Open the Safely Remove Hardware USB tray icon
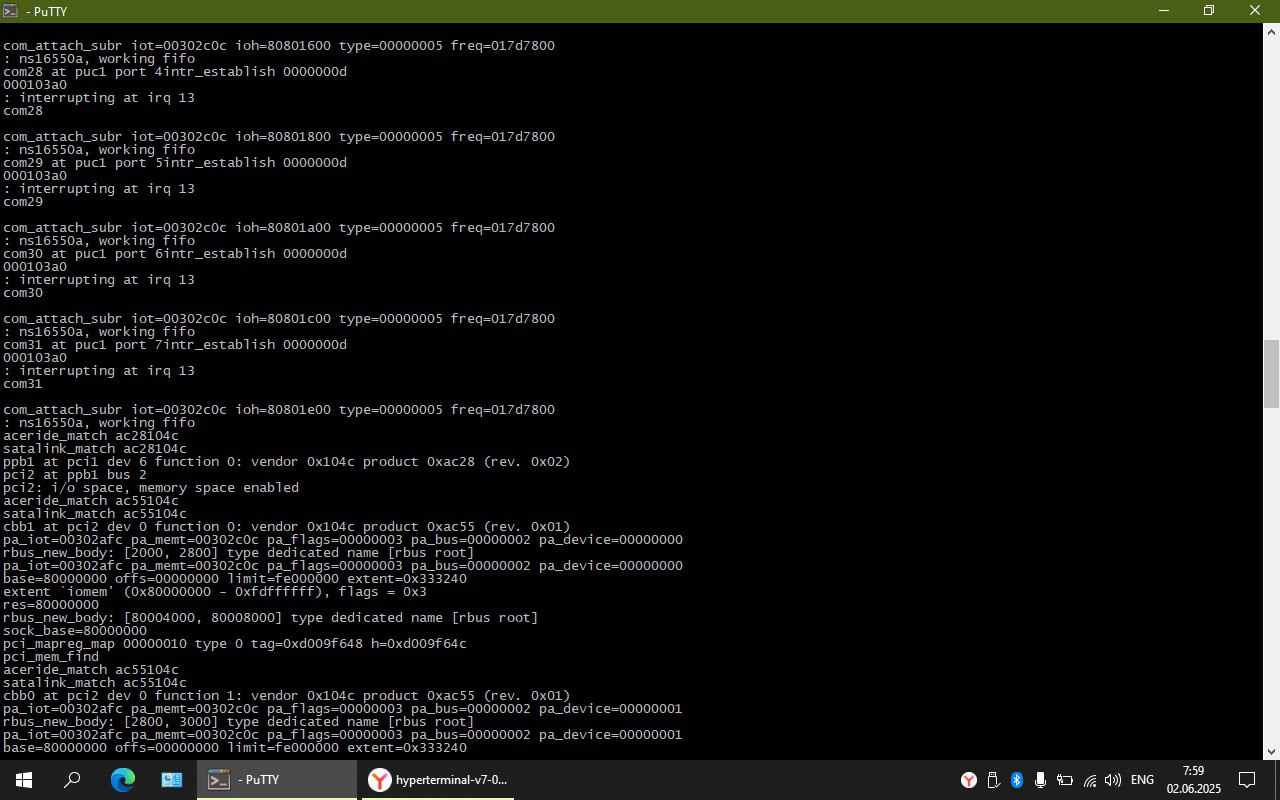This screenshot has height=800, width=1280. [993, 780]
